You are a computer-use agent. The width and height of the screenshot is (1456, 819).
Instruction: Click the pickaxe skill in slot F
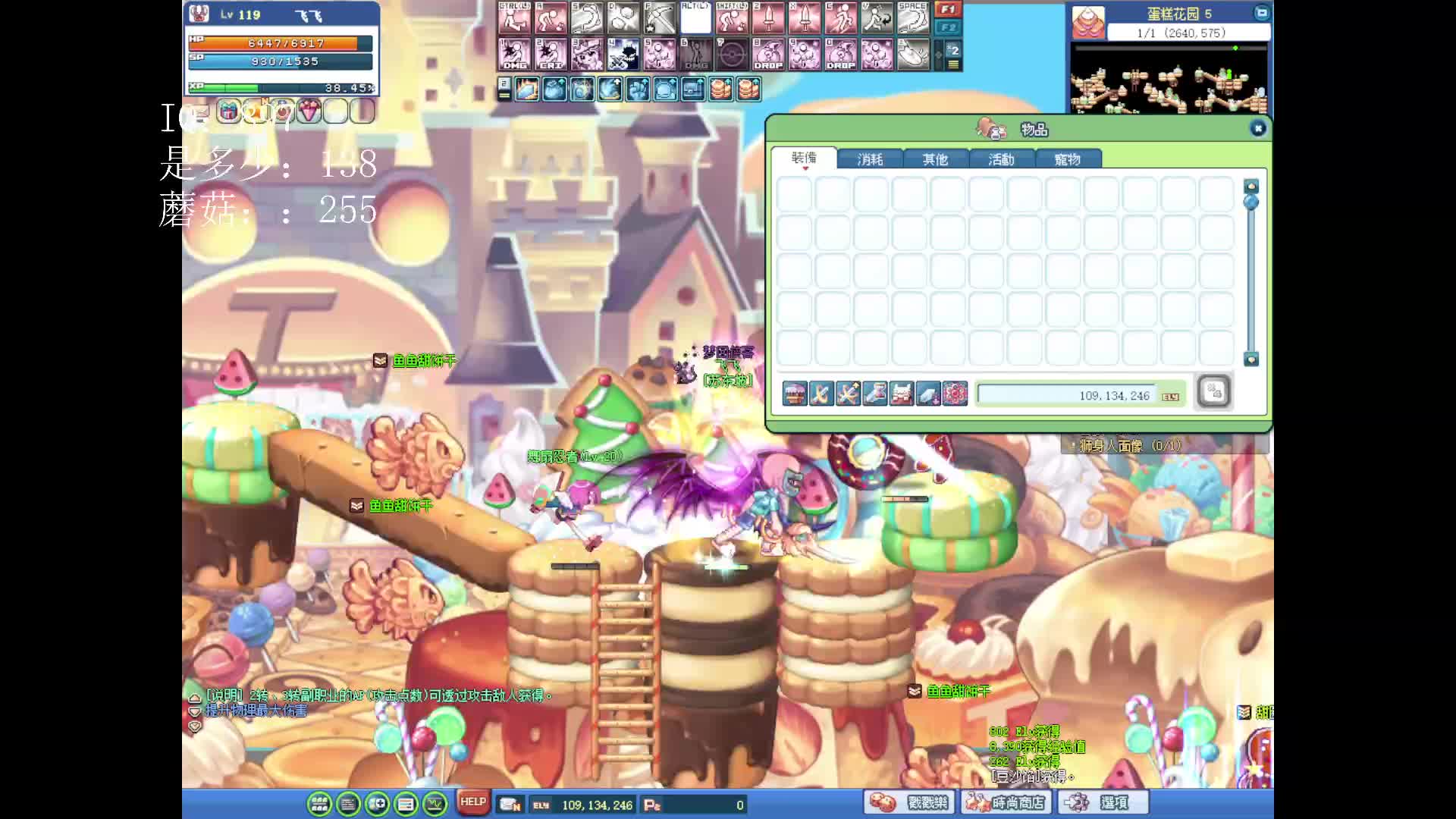coord(659,18)
